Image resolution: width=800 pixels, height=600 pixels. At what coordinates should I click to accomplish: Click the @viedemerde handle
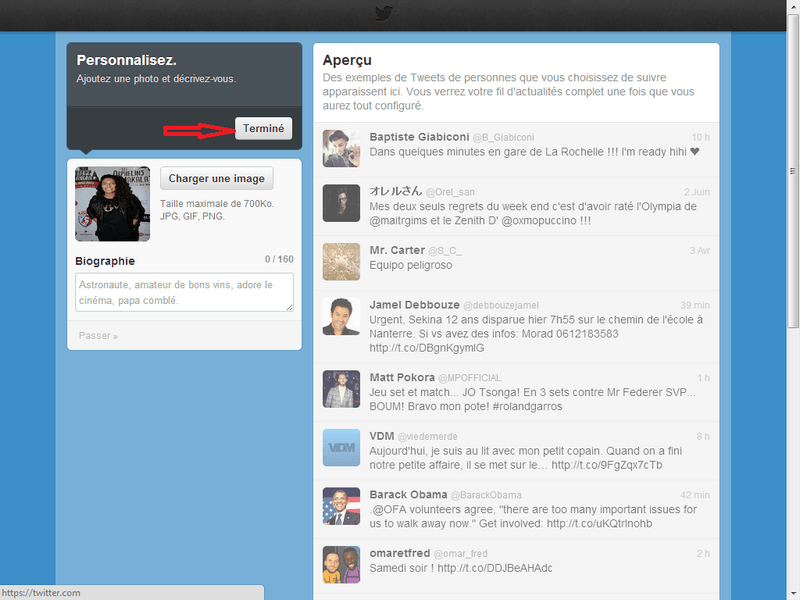[428, 436]
